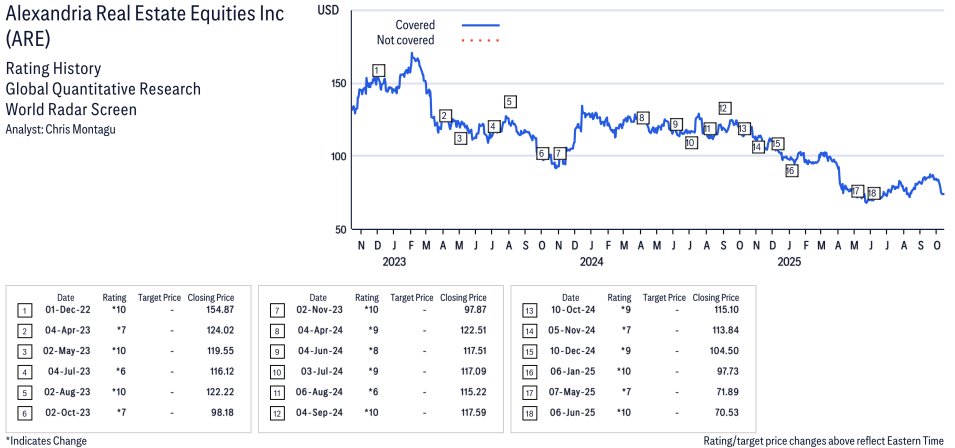
Task: Click the boxed number 6 in the rating table
Action: click(x=22, y=411)
